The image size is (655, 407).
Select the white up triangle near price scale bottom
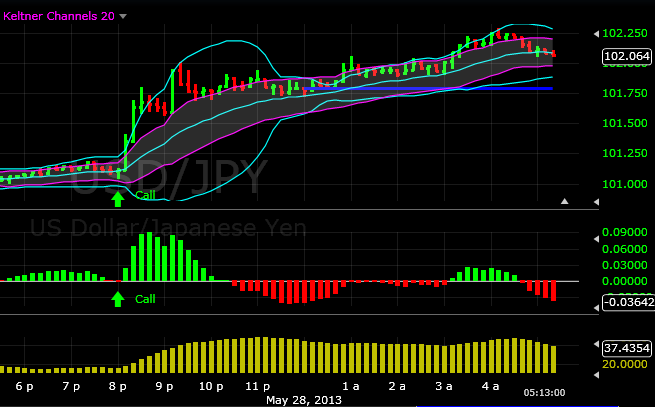[x=565, y=201]
